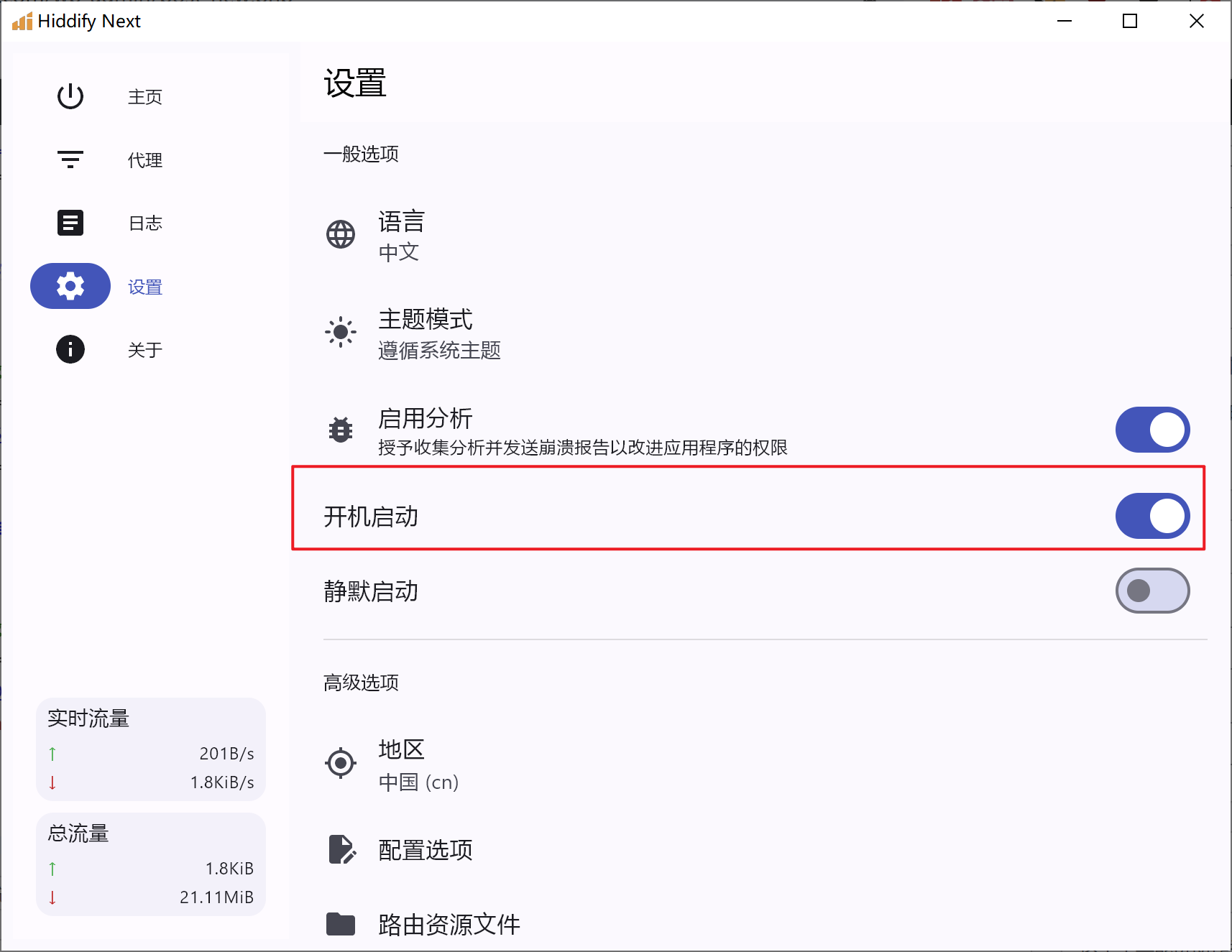Open 配置选项 config options

pos(426,850)
